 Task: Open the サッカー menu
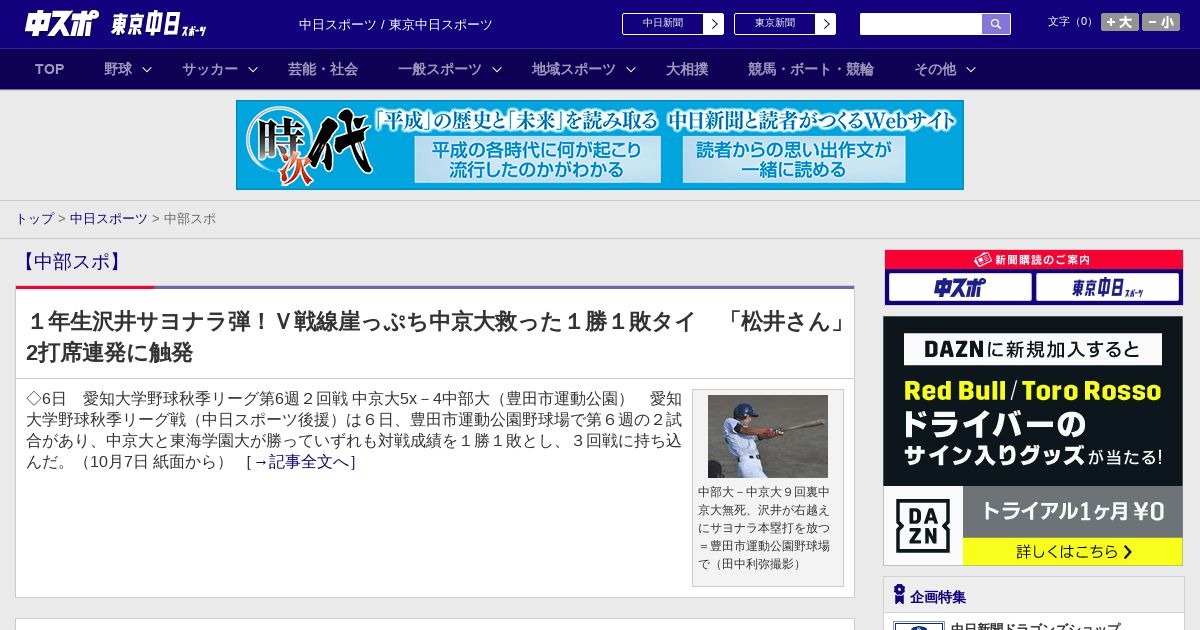210,69
